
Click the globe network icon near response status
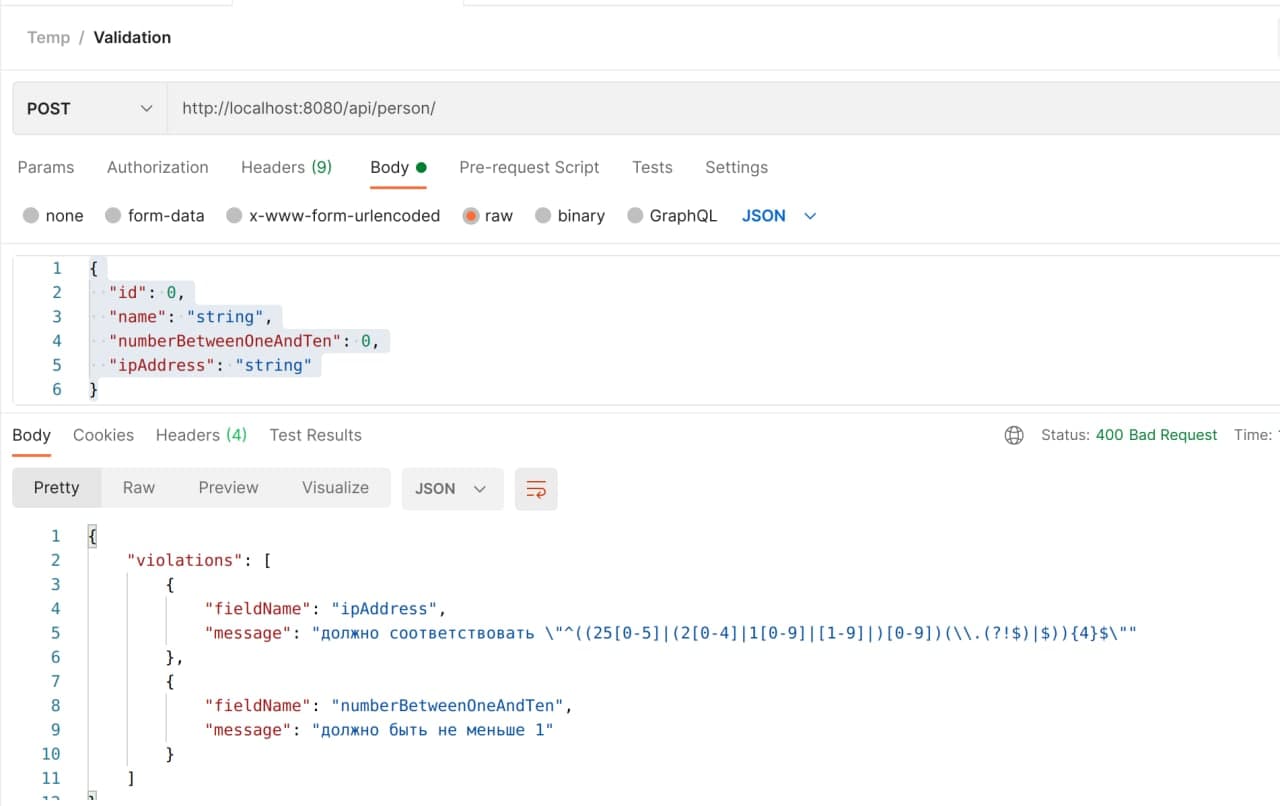1014,435
